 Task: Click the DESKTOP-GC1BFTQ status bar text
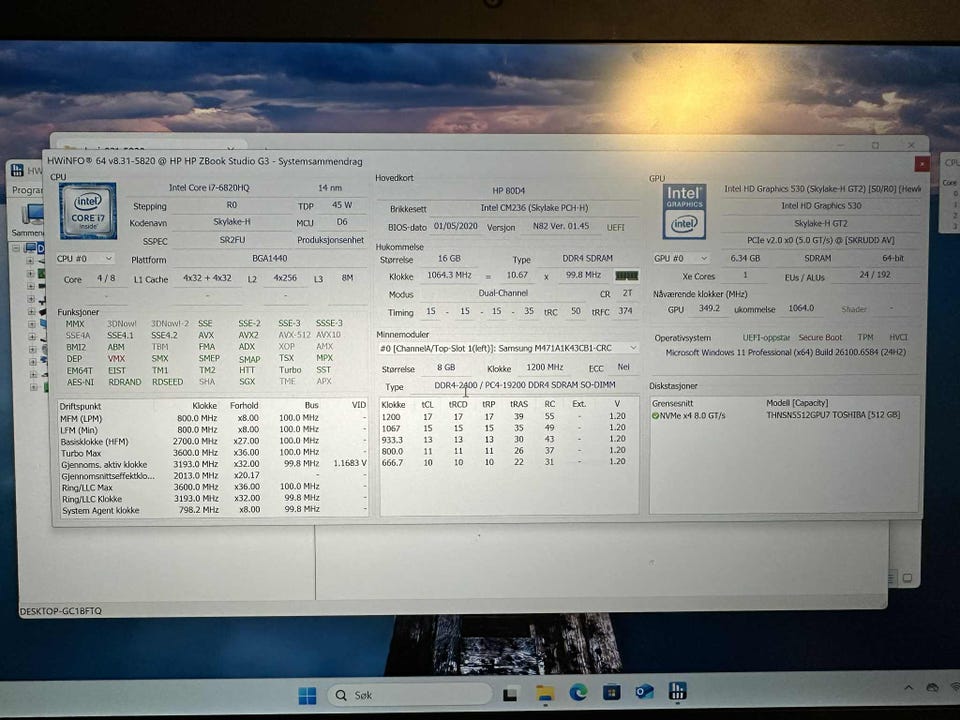pyautogui.click(x=61, y=611)
